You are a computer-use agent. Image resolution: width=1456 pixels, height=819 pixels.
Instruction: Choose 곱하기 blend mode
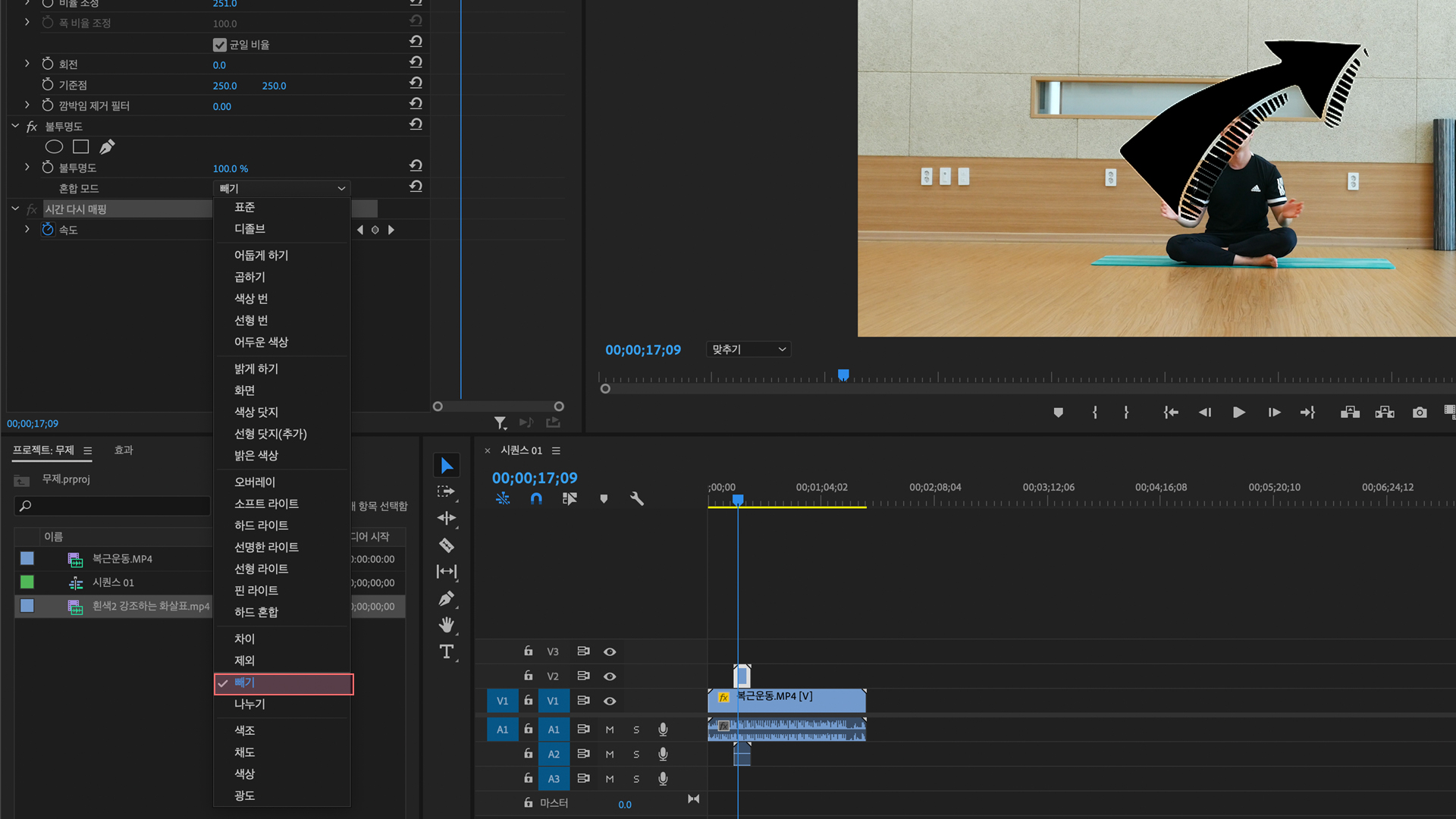pyautogui.click(x=249, y=277)
